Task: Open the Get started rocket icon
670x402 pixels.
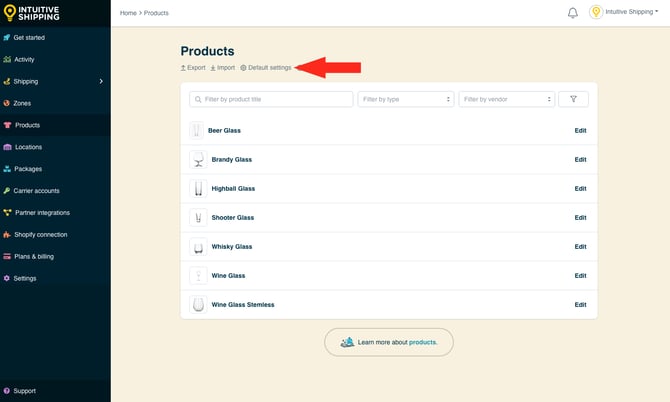Action: coord(6,38)
